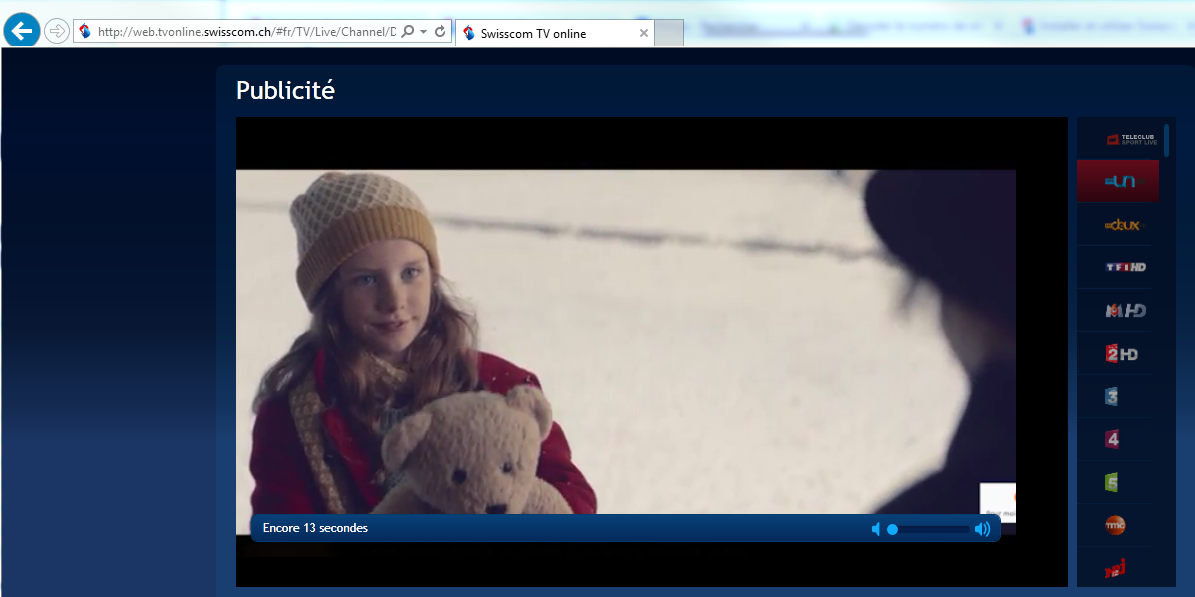Refresh the Swisscom TV page
Viewport: 1195px width, 597px height.
click(x=440, y=32)
